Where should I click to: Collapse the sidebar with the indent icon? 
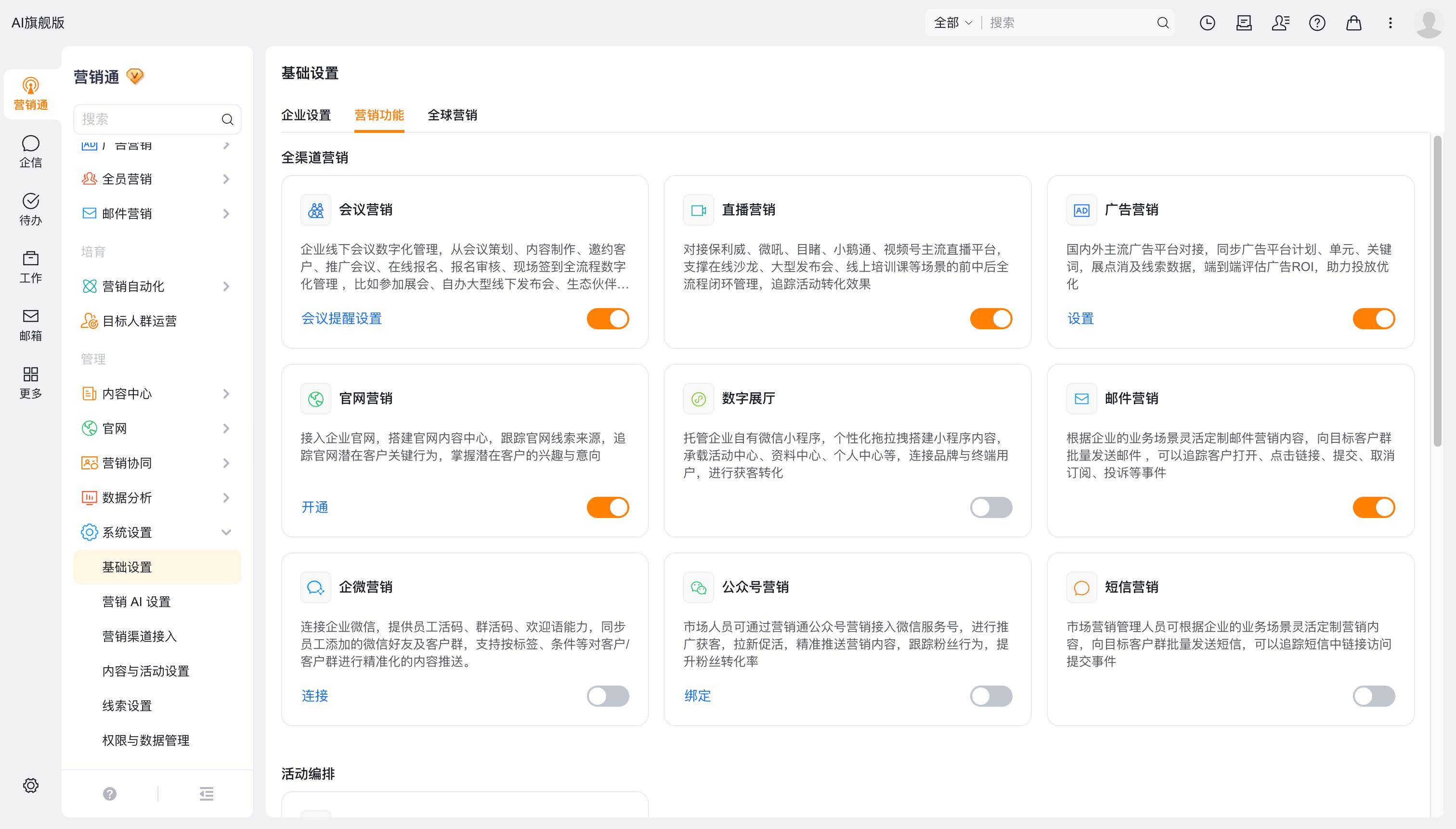click(207, 794)
